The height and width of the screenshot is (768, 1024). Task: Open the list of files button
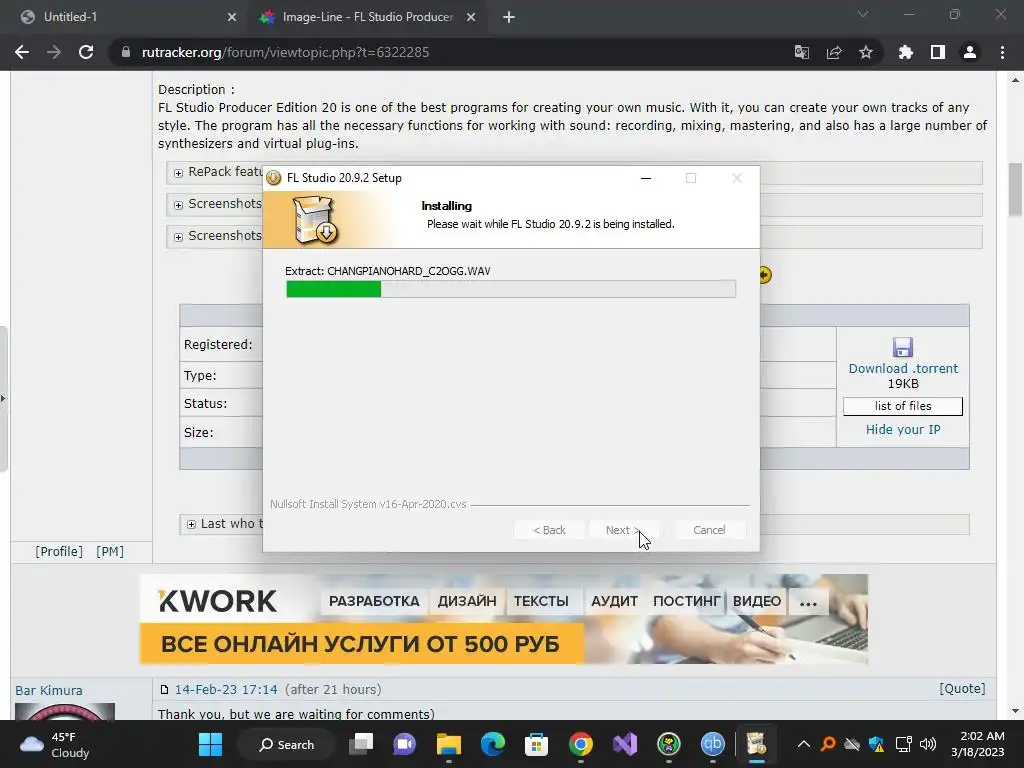click(x=903, y=406)
